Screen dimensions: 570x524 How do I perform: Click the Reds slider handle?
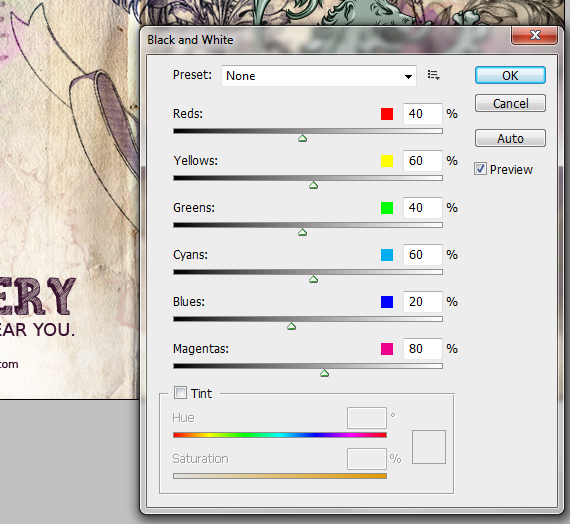pos(302,138)
